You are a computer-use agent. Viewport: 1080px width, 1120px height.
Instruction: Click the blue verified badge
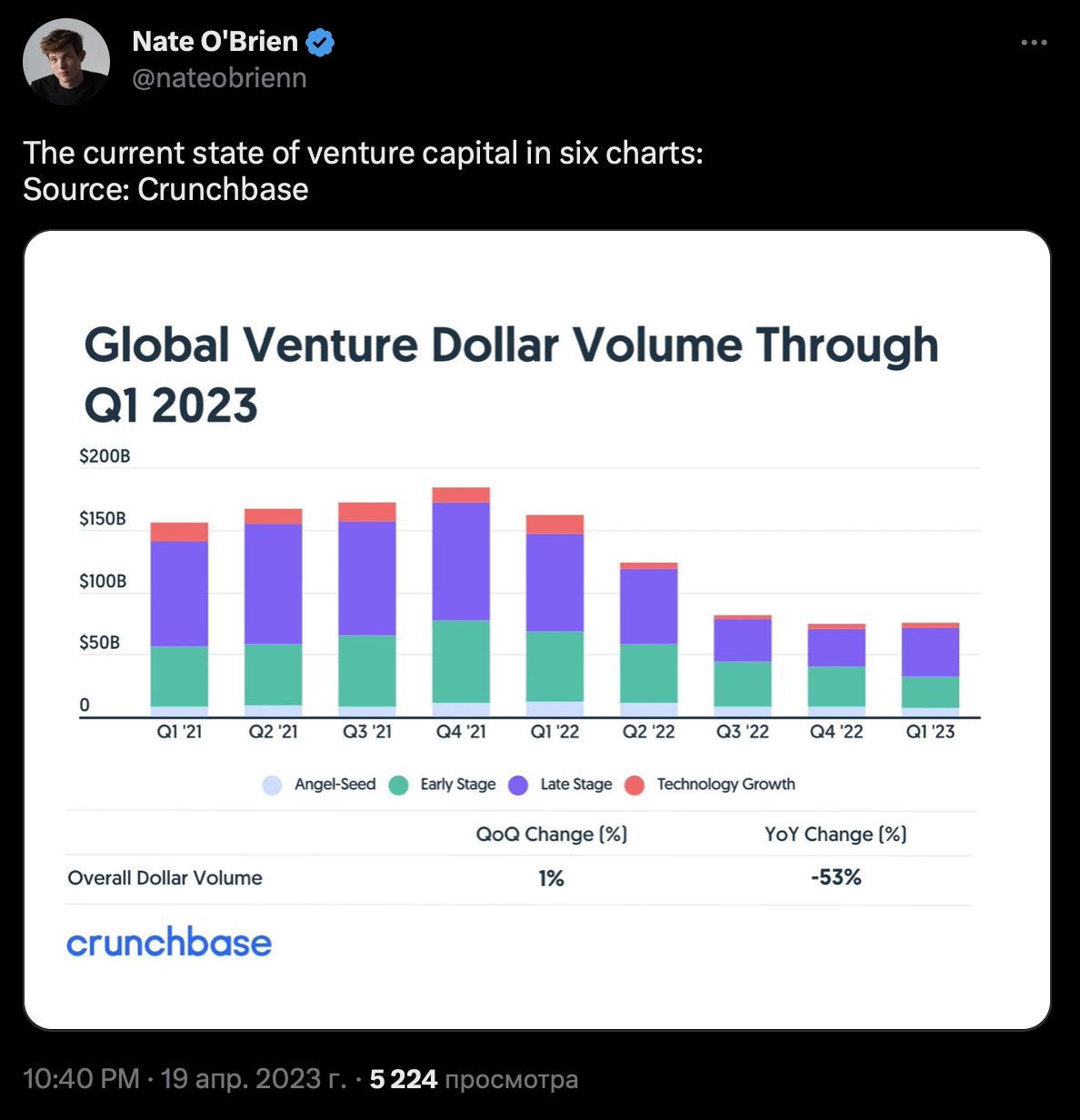tap(320, 42)
